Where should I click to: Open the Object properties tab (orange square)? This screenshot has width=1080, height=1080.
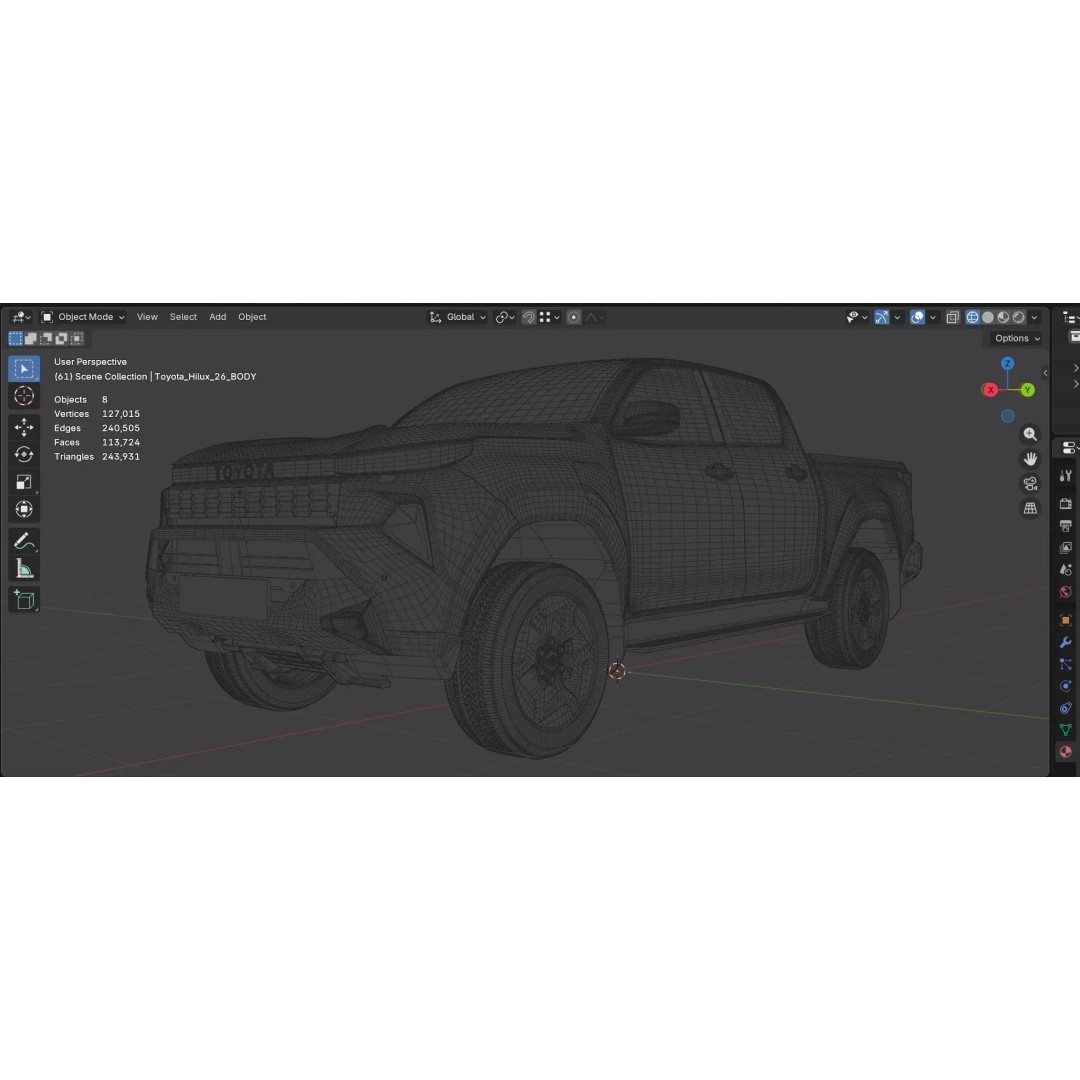tap(1066, 621)
